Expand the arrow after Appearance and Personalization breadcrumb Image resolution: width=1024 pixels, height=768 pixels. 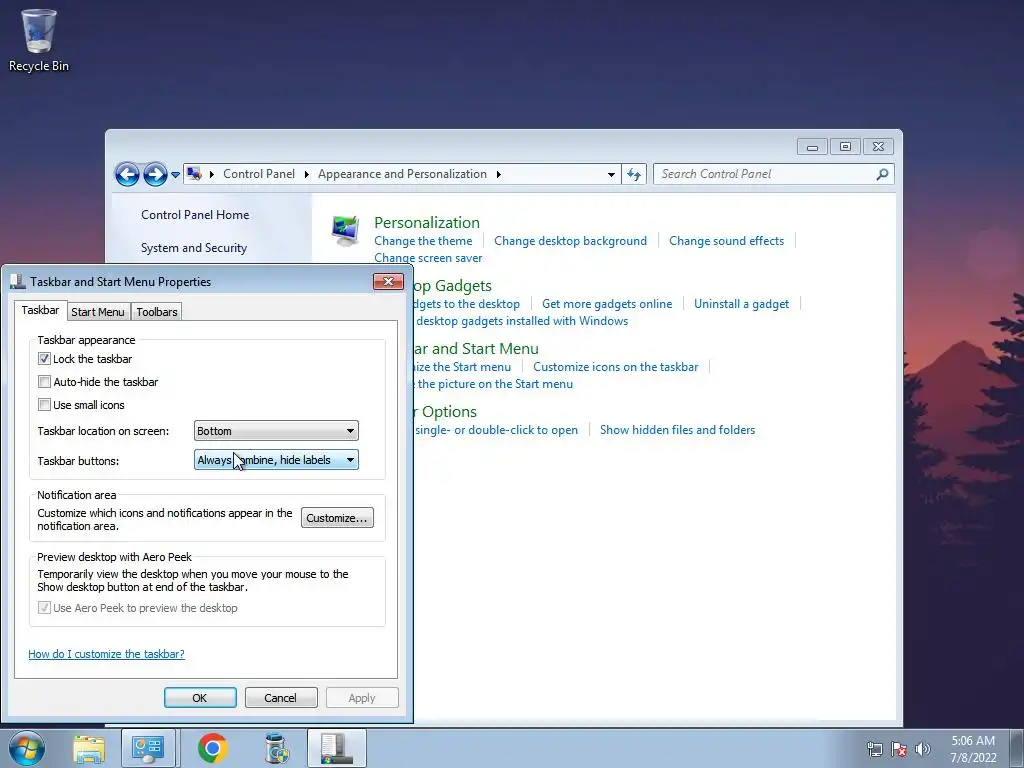[498, 174]
